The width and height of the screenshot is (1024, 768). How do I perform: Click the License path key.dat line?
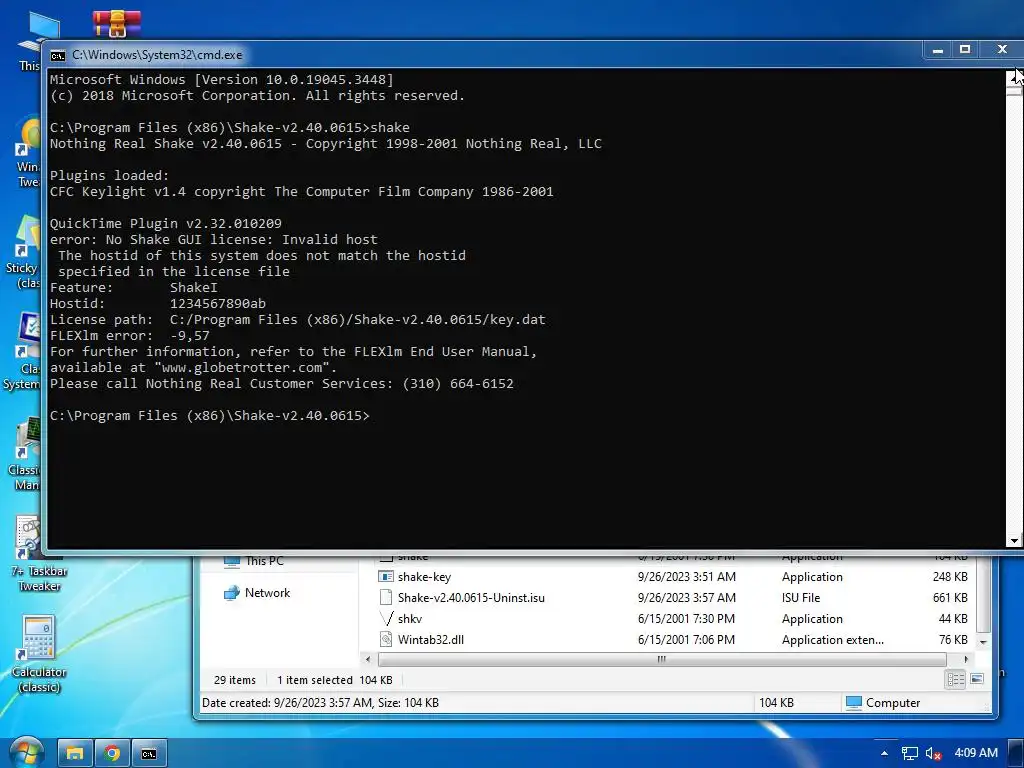tap(297, 320)
